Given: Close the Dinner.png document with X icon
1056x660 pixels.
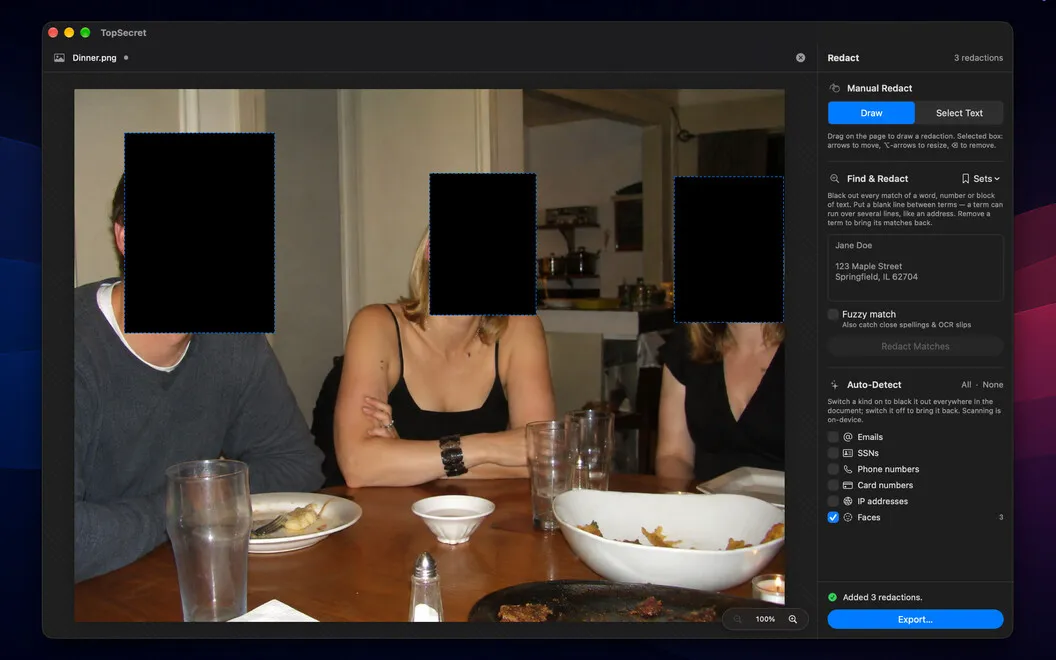Looking at the screenshot, I should pyautogui.click(x=800, y=58).
